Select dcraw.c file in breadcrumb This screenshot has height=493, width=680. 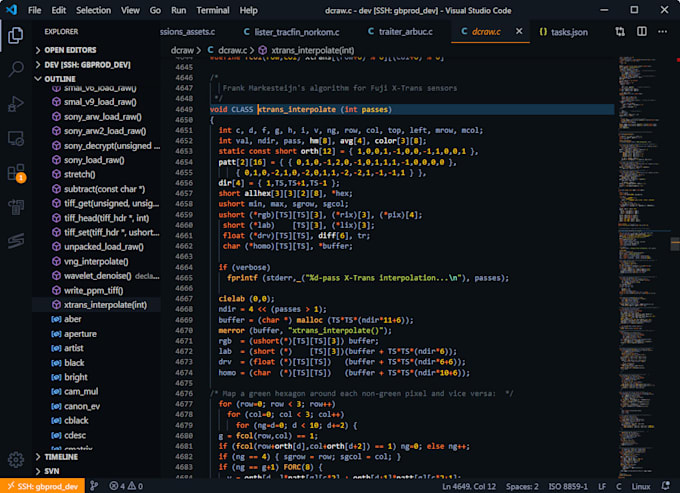(228, 50)
